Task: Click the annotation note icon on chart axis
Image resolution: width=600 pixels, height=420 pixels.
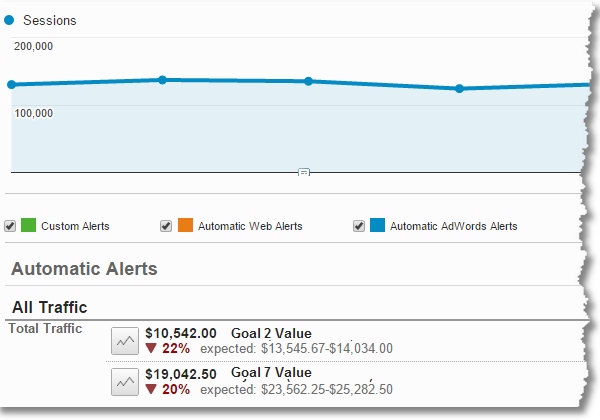Action: (304, 172)
